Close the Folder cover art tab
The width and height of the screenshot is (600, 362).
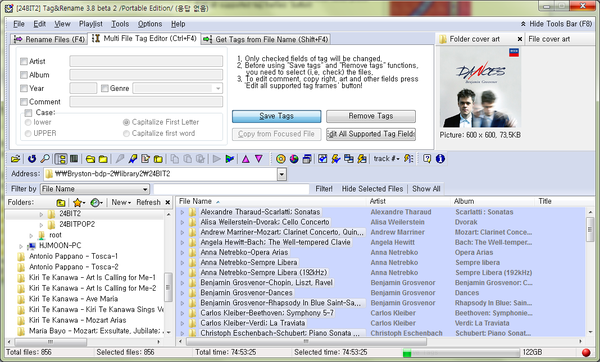[x=520, y=39]
